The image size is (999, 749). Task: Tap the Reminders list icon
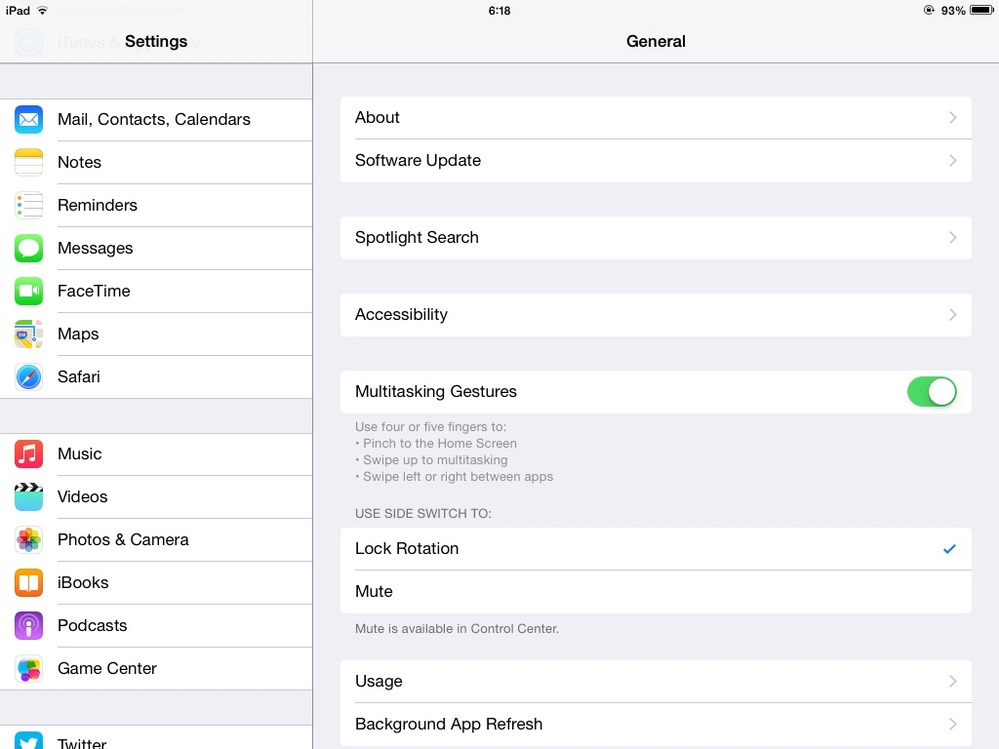point(29,205)
